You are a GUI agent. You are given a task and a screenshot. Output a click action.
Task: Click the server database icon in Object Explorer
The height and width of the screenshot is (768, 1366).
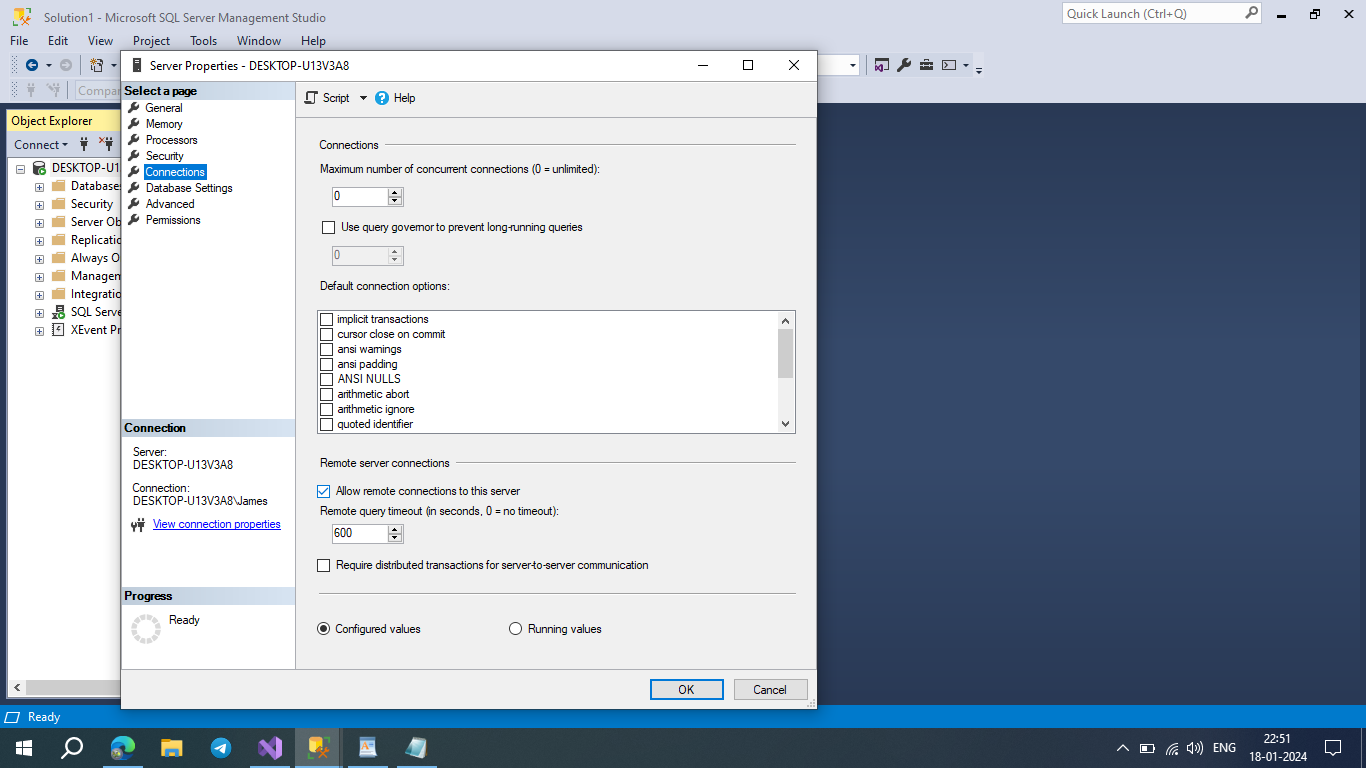(39, 168)
